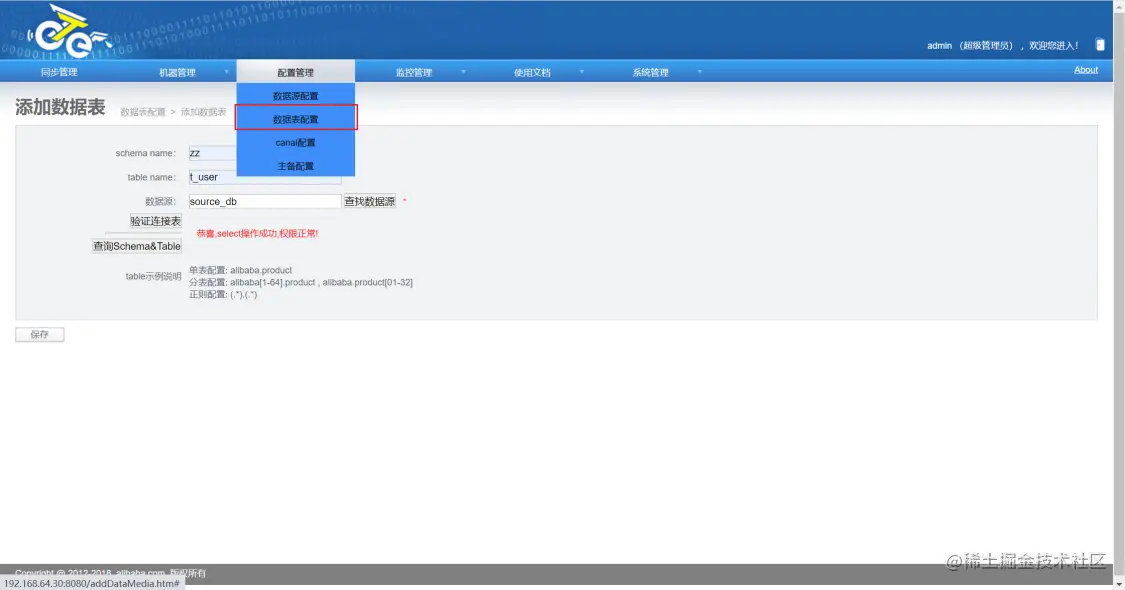Click the 数据源 input with source_db

pyautogui.click(x=265, y=202)
